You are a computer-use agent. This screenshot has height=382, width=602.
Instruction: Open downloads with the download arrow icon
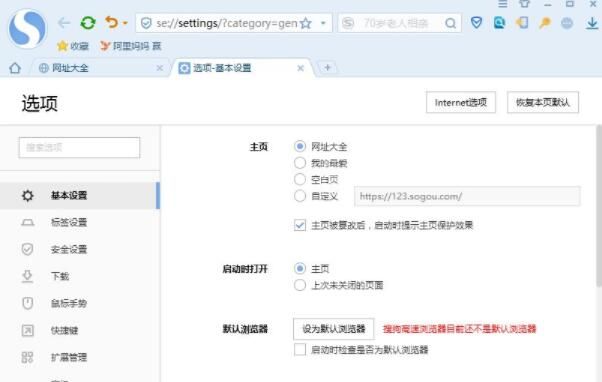point(592,23)
